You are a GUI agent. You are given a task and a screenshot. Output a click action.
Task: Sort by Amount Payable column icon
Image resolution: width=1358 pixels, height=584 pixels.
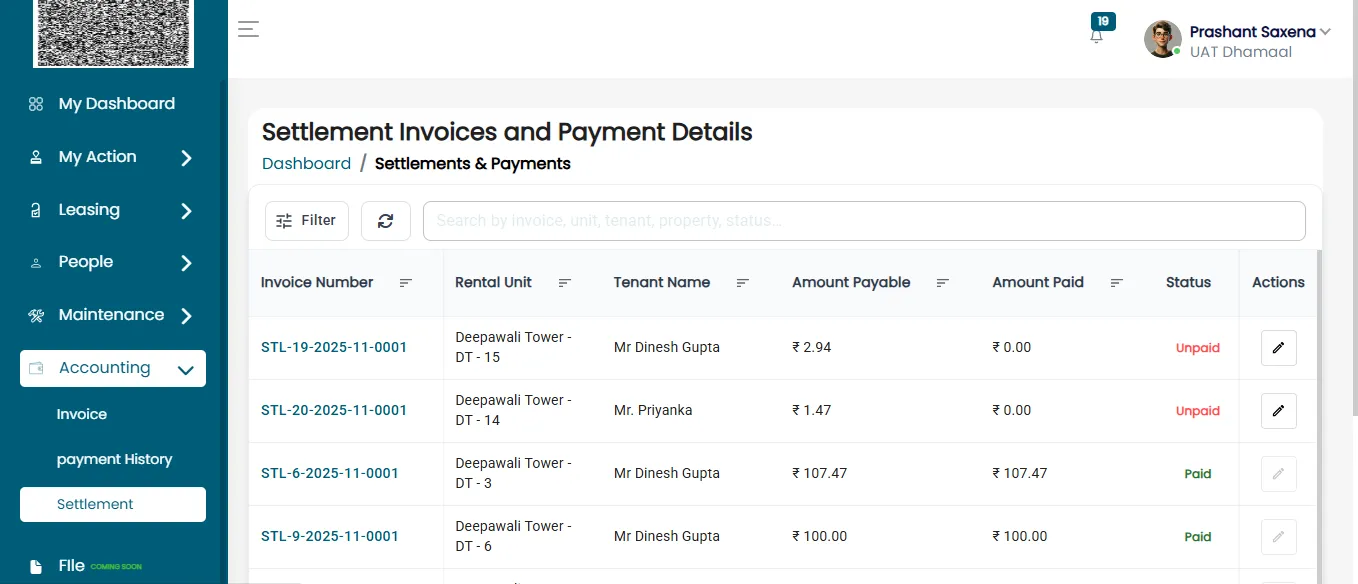click(943, 283)
